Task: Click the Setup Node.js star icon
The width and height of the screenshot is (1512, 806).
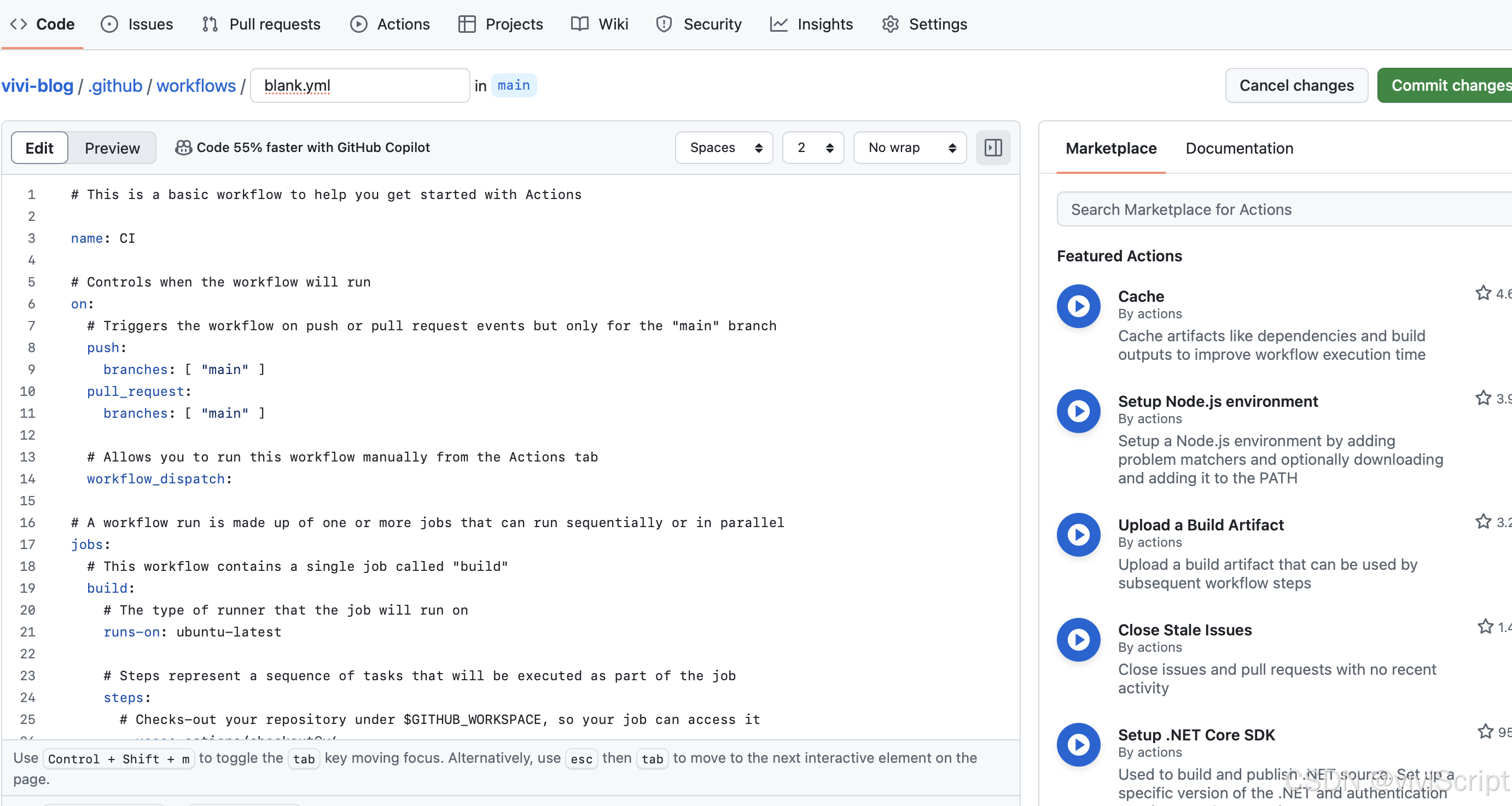Action: (x=1483, y=398)
